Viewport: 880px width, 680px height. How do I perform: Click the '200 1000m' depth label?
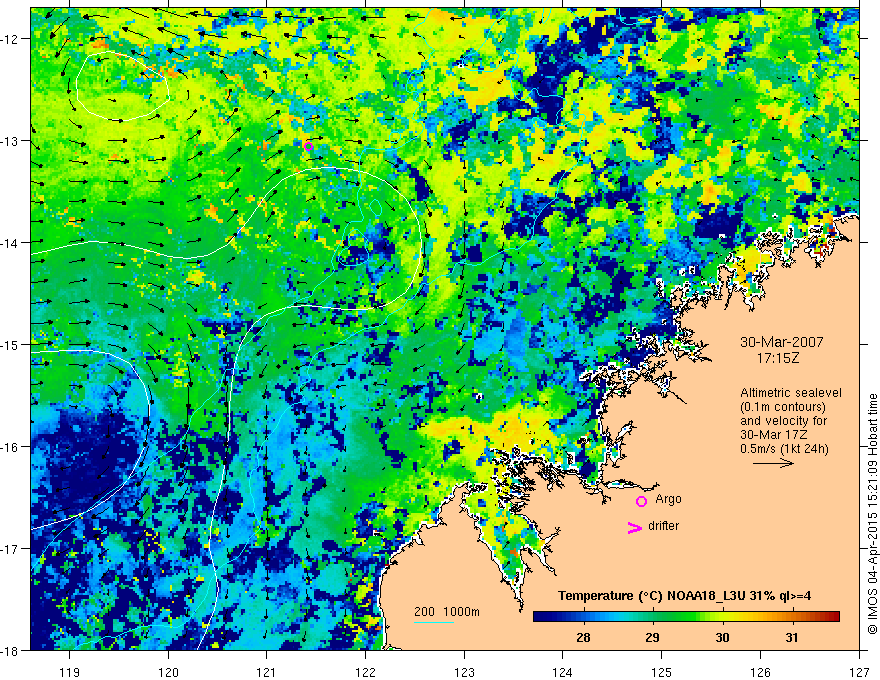(447, 612)
